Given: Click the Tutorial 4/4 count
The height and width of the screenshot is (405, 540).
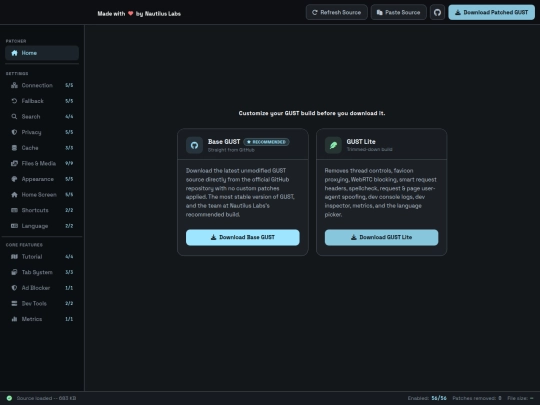Looking at the screenshot, I should [x=69, y=257].
